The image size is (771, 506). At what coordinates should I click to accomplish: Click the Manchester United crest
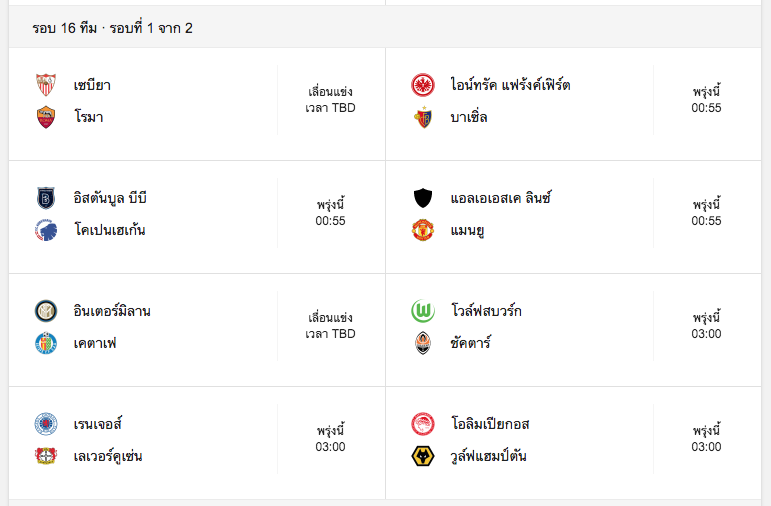pos(423,230)
